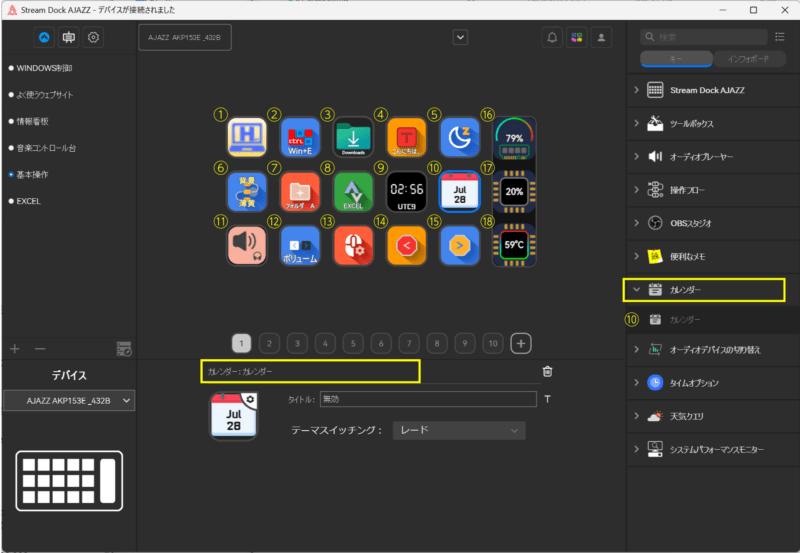Select the 背景 wallpaper key icon

pyautogui.click(x=247, y=191)
